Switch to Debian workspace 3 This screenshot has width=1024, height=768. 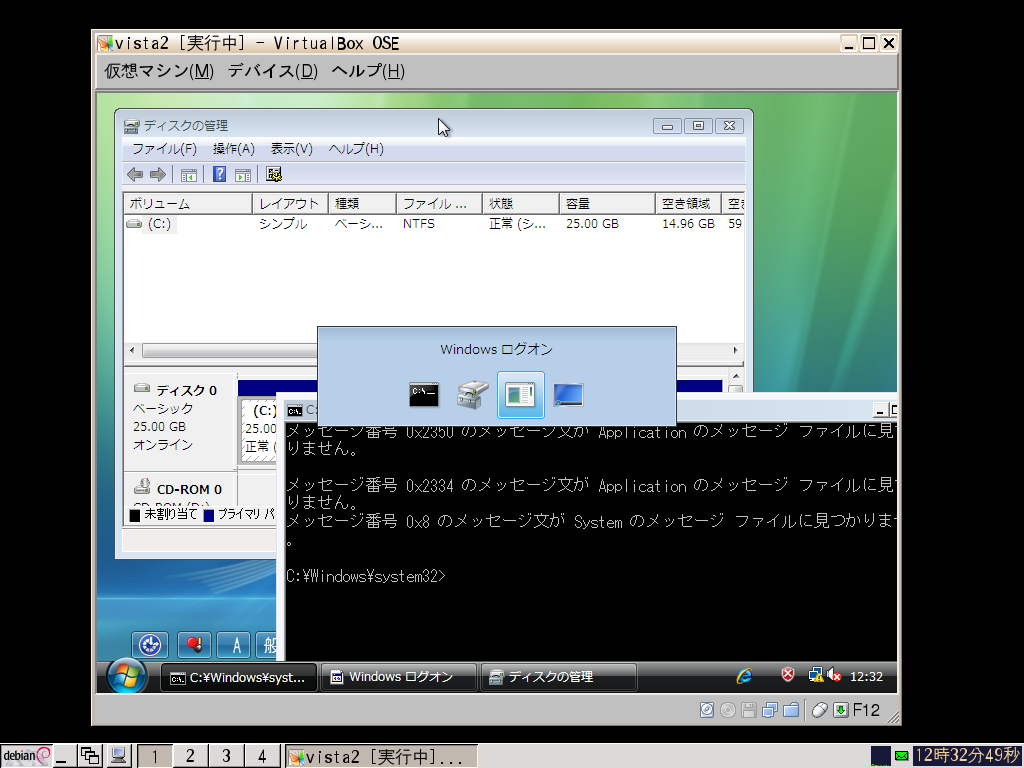coord(226,756)
